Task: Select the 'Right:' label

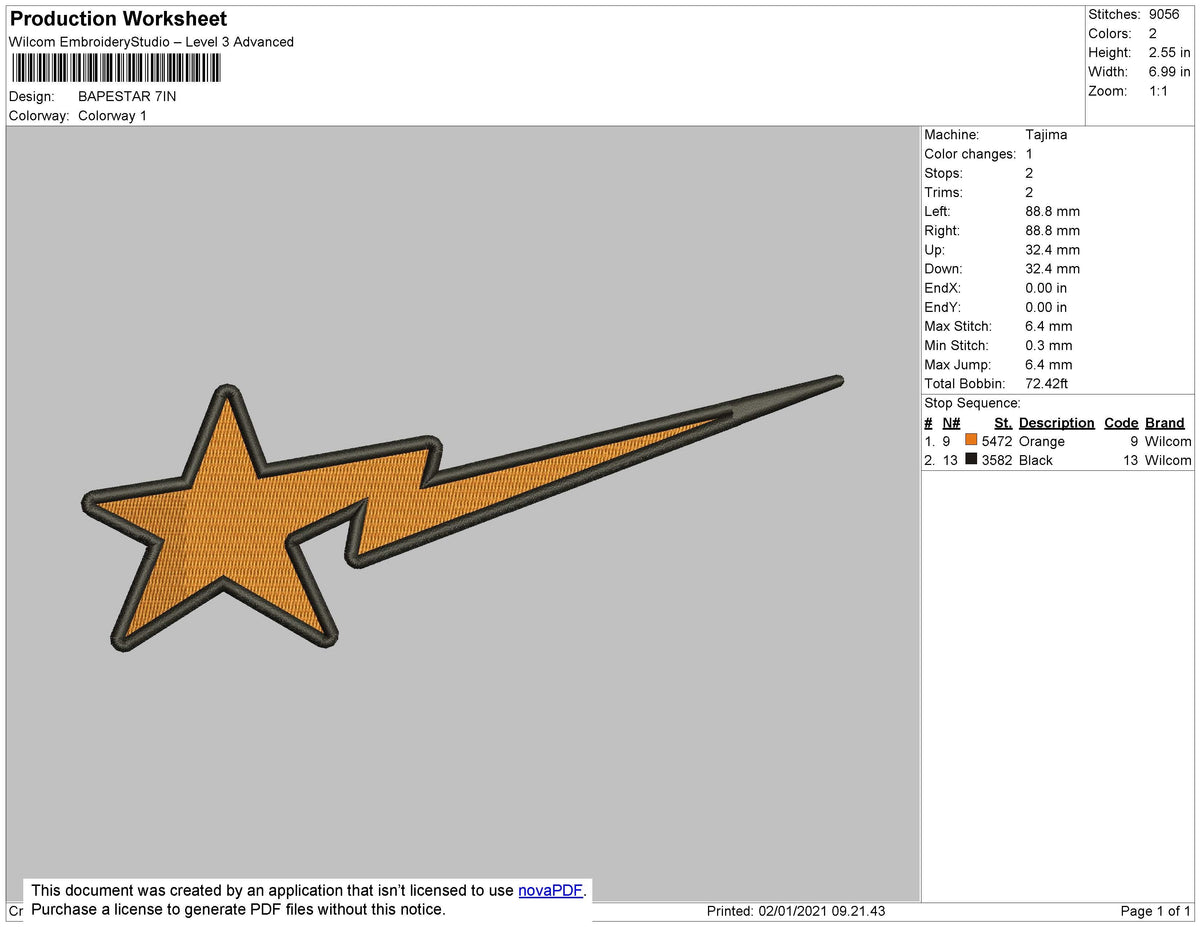Action: (x=942, y=231)
